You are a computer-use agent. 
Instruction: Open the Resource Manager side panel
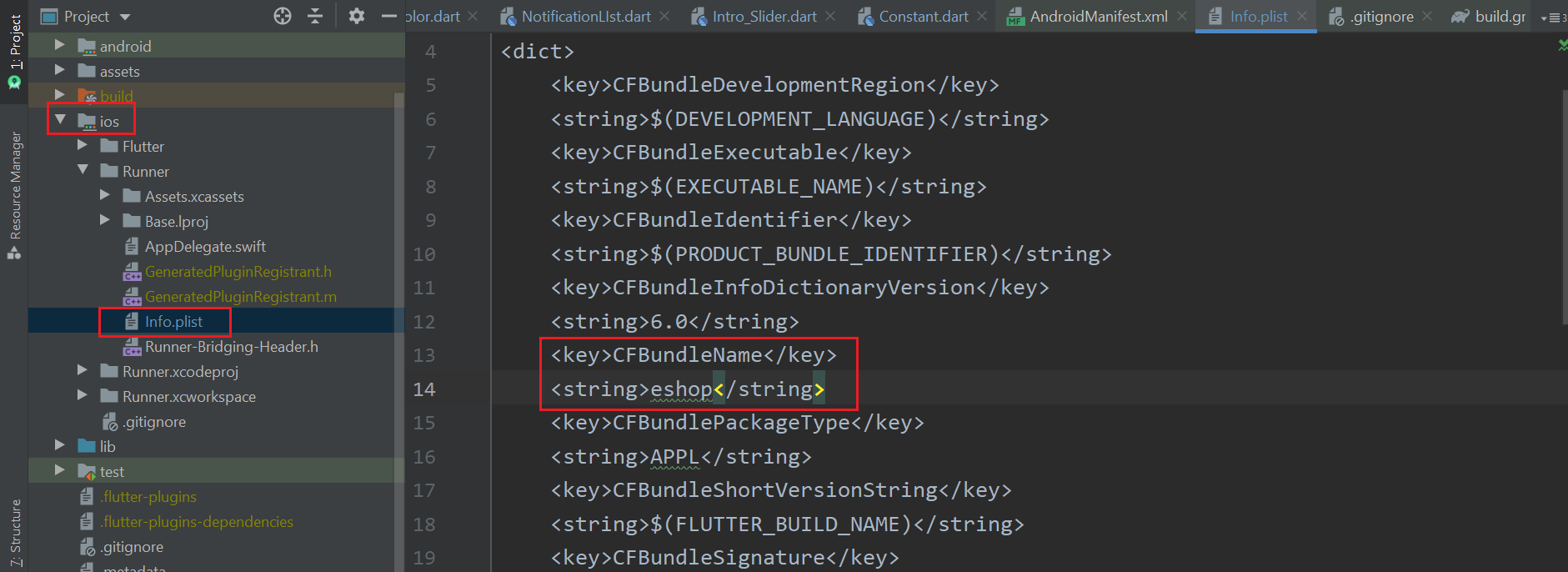coord(14,193)
